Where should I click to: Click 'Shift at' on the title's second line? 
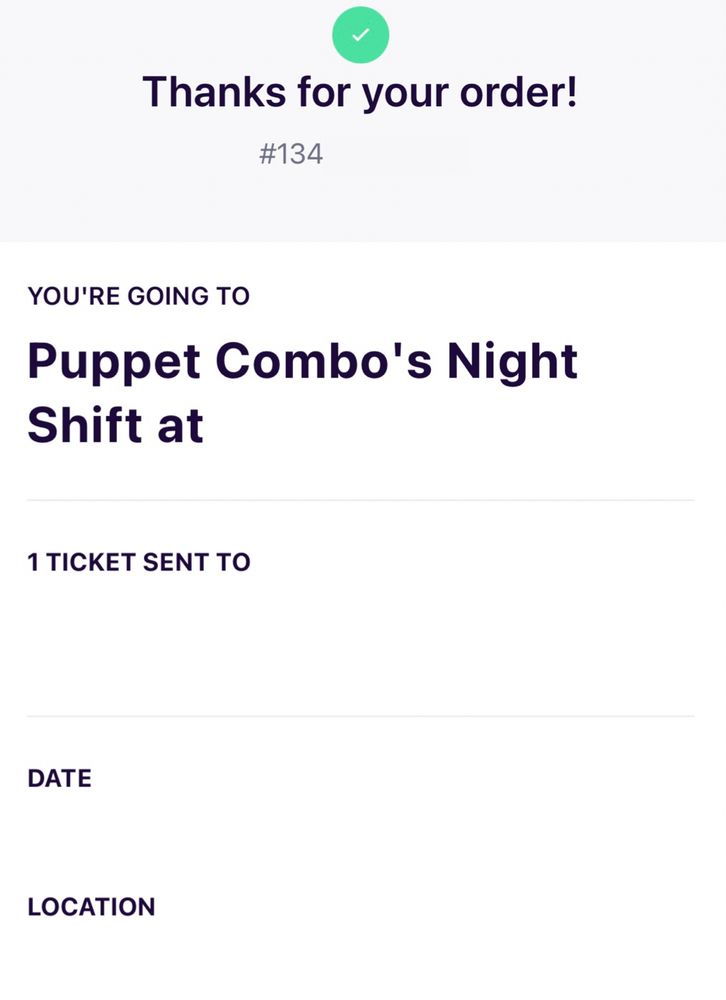point(115,425)
